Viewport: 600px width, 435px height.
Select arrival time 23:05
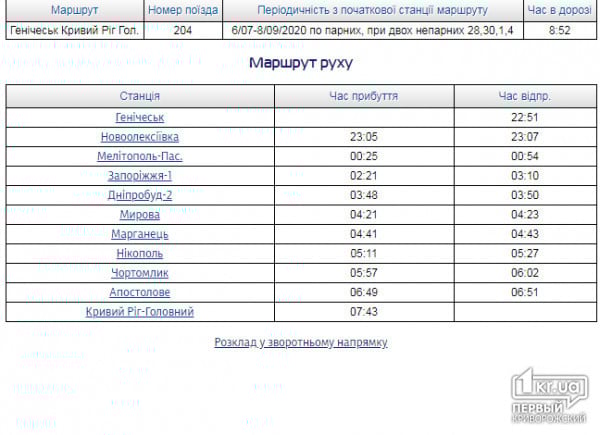click(364, 137)
